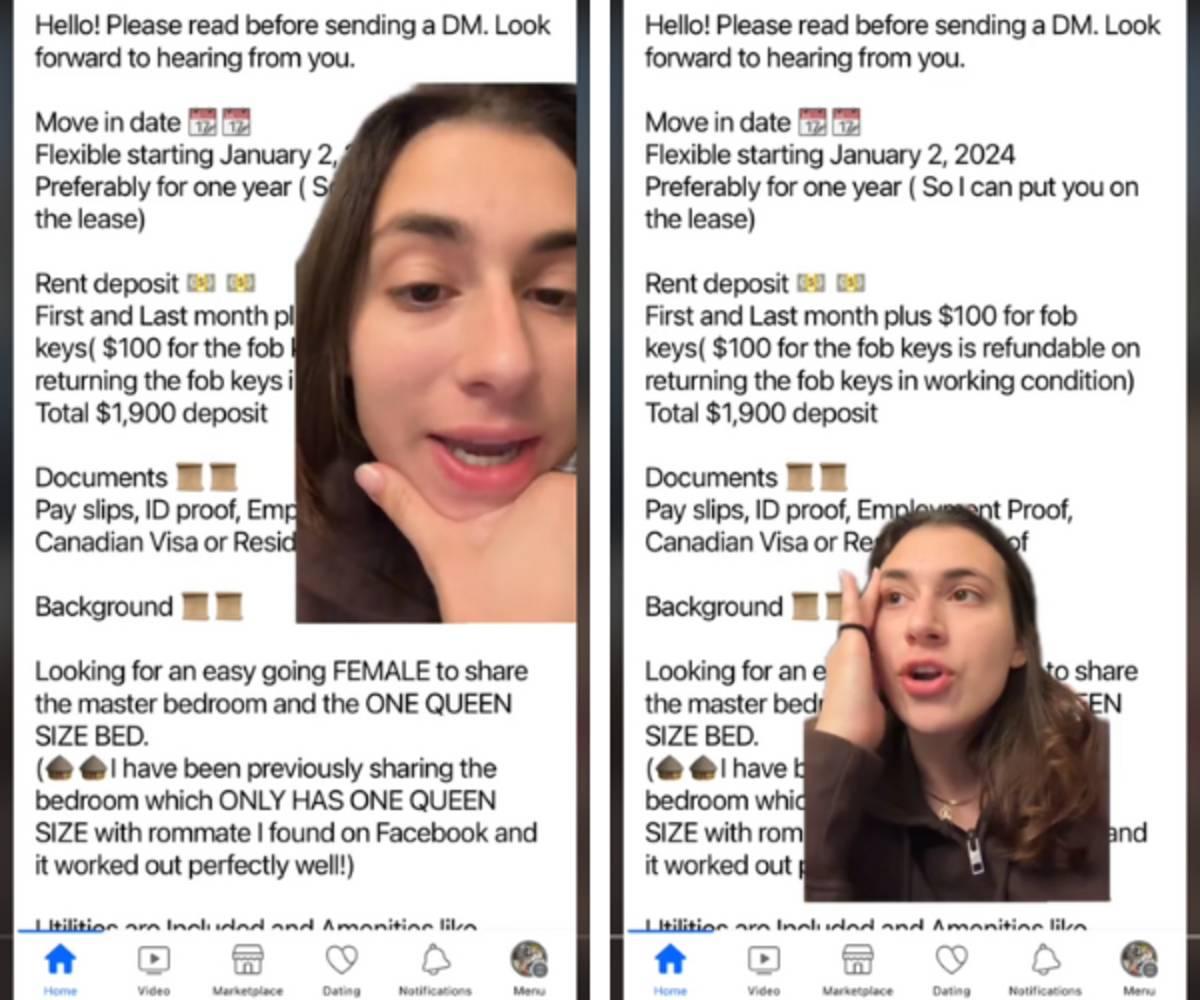Screen dimensions: 1200x1000
Task: Click the 'Flexible starting January 2, 2024' line
Action: (x=830, y=155)
